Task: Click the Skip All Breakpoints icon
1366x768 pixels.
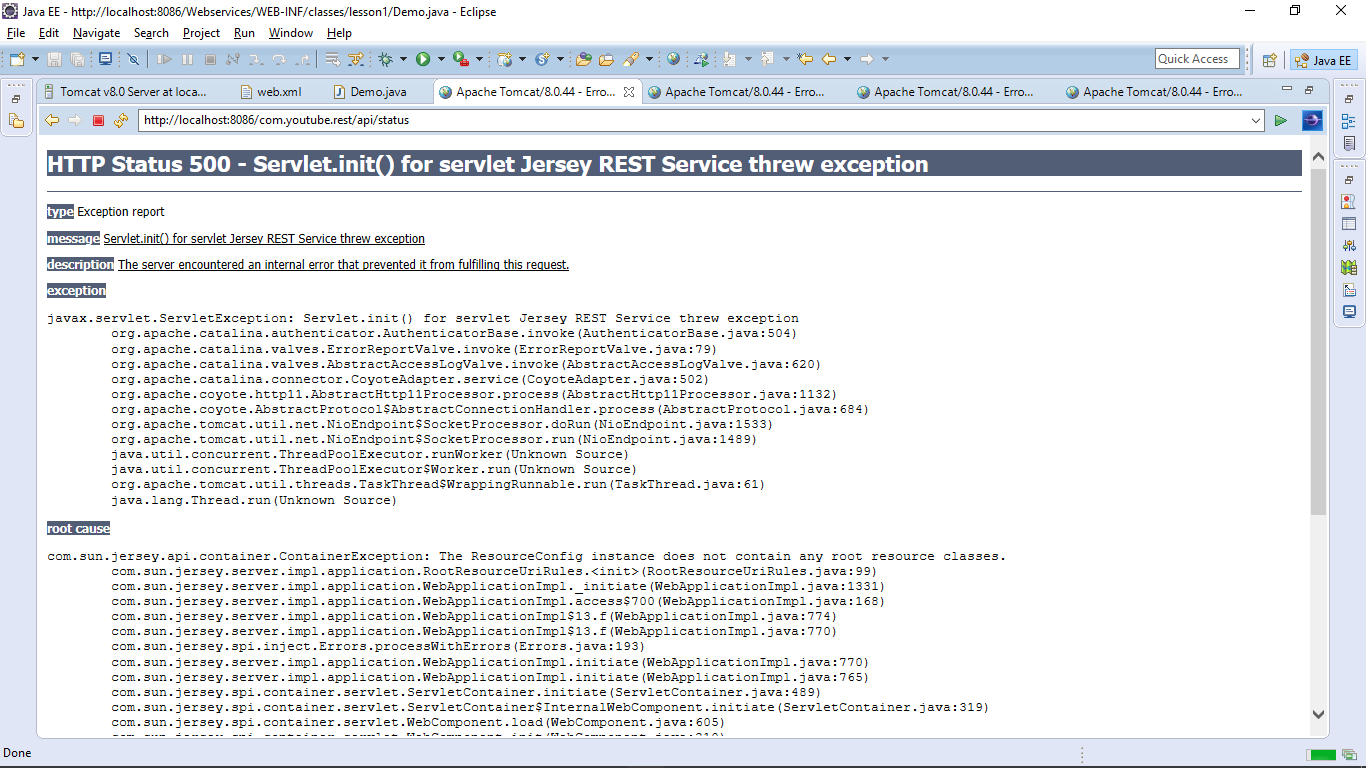Action: (x=134, y=60)
